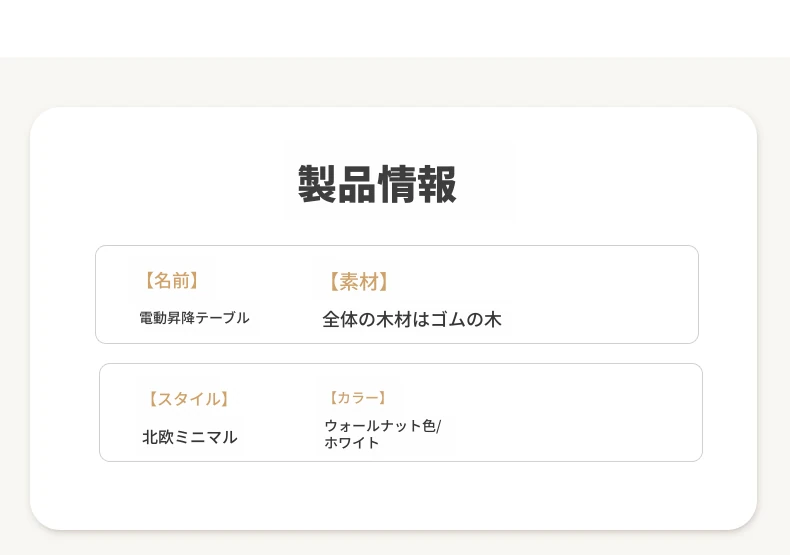
Task: Click the word 北欧 in the style row
Action: click(x=158, y=437)
